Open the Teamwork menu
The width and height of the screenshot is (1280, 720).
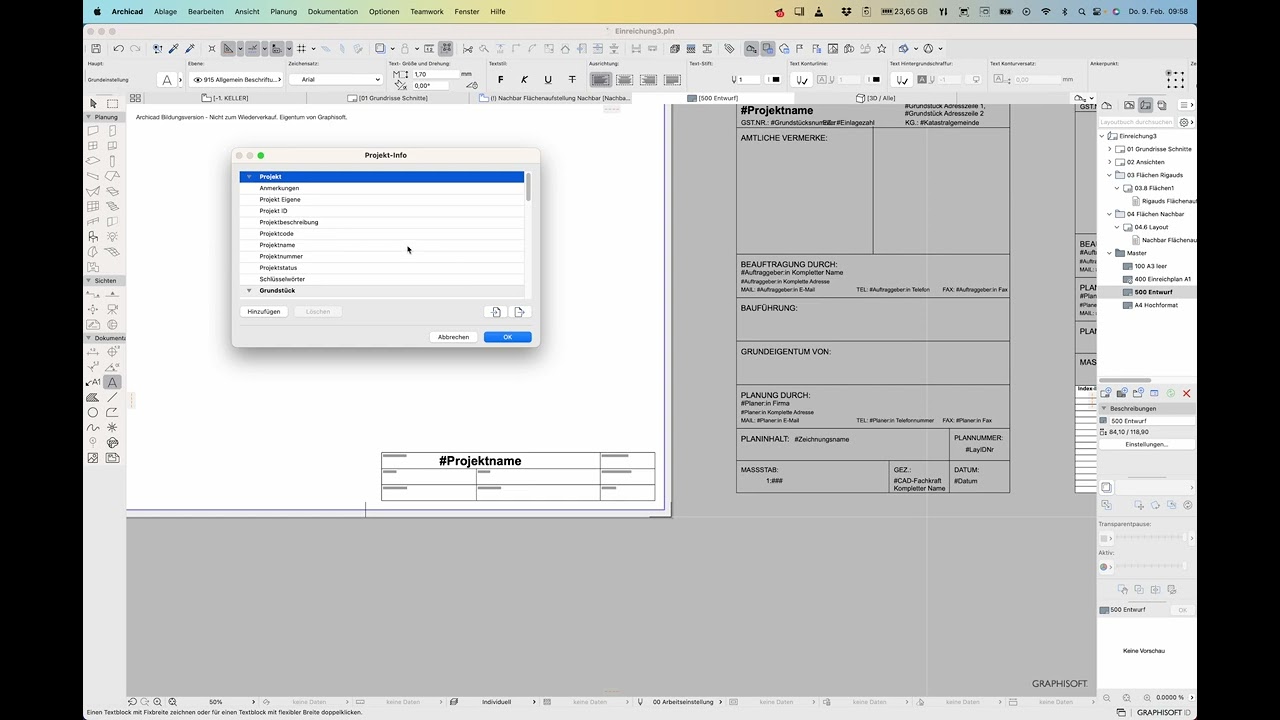[x=427, y=11]
